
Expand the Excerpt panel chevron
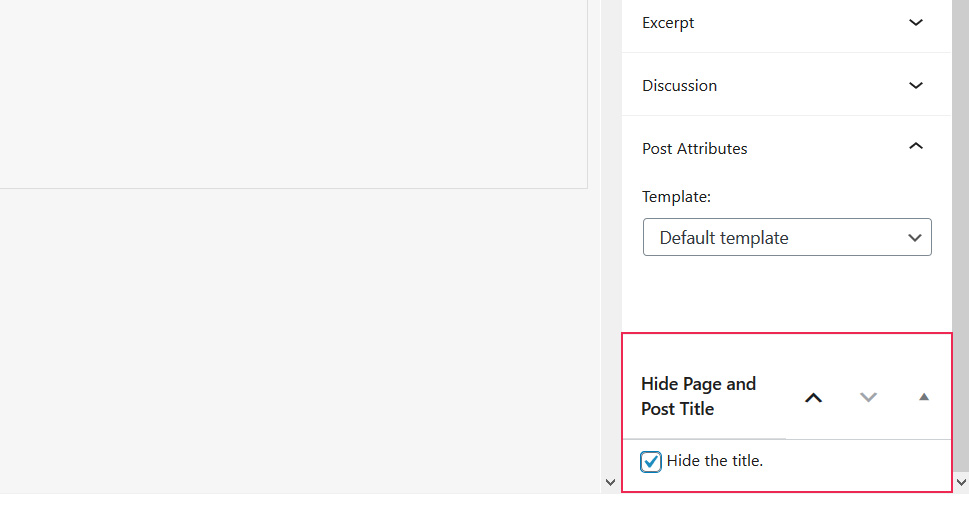916,22
